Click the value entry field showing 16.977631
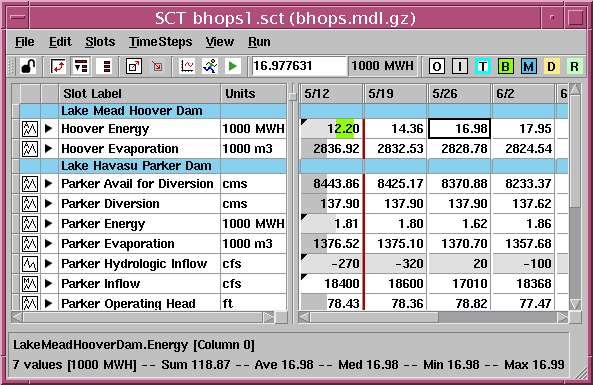 pos(299,66)
